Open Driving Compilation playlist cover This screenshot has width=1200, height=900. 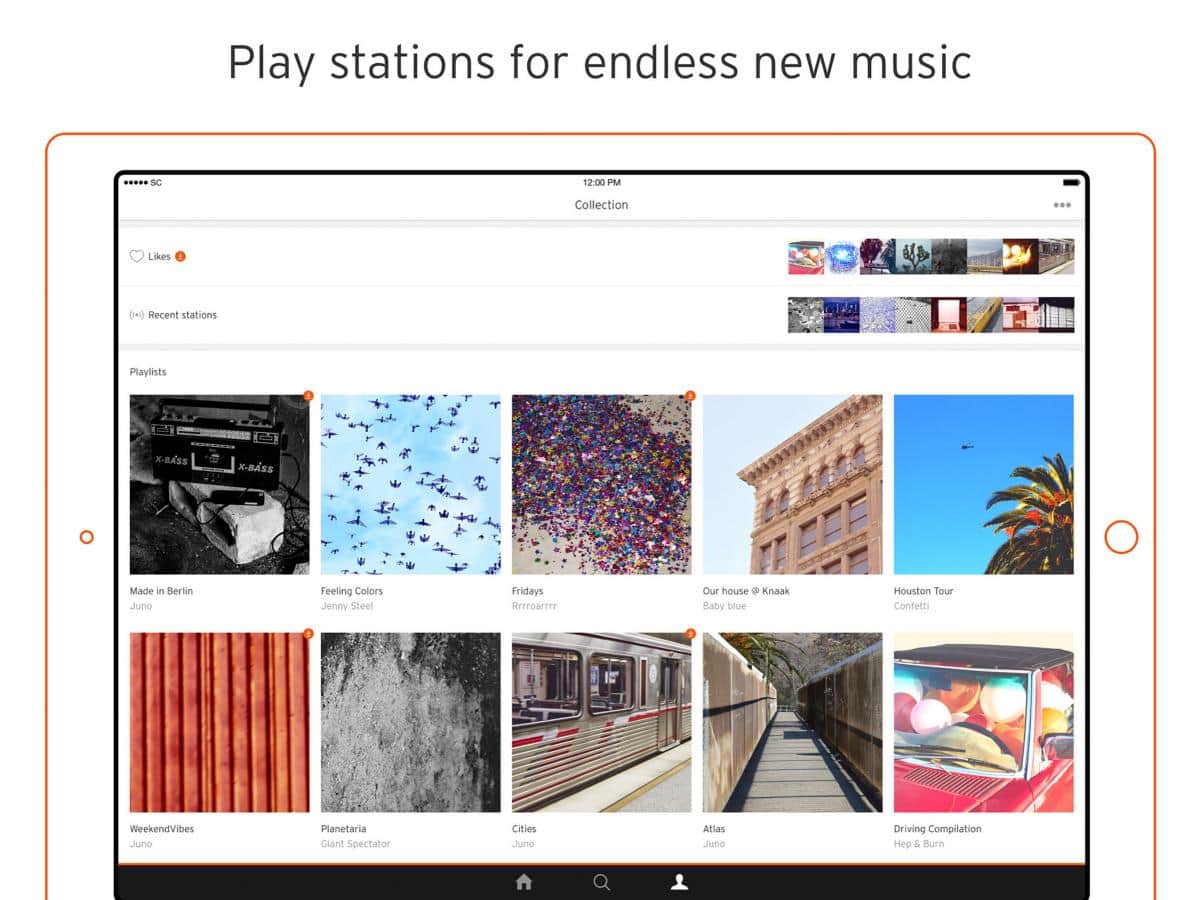(x=983, y=722)
